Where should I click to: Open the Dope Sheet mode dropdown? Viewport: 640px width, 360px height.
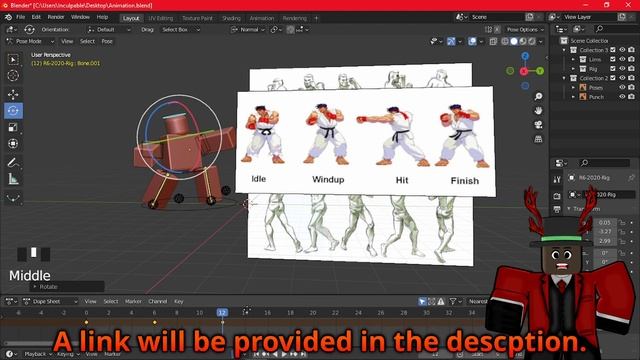(50, 302)
